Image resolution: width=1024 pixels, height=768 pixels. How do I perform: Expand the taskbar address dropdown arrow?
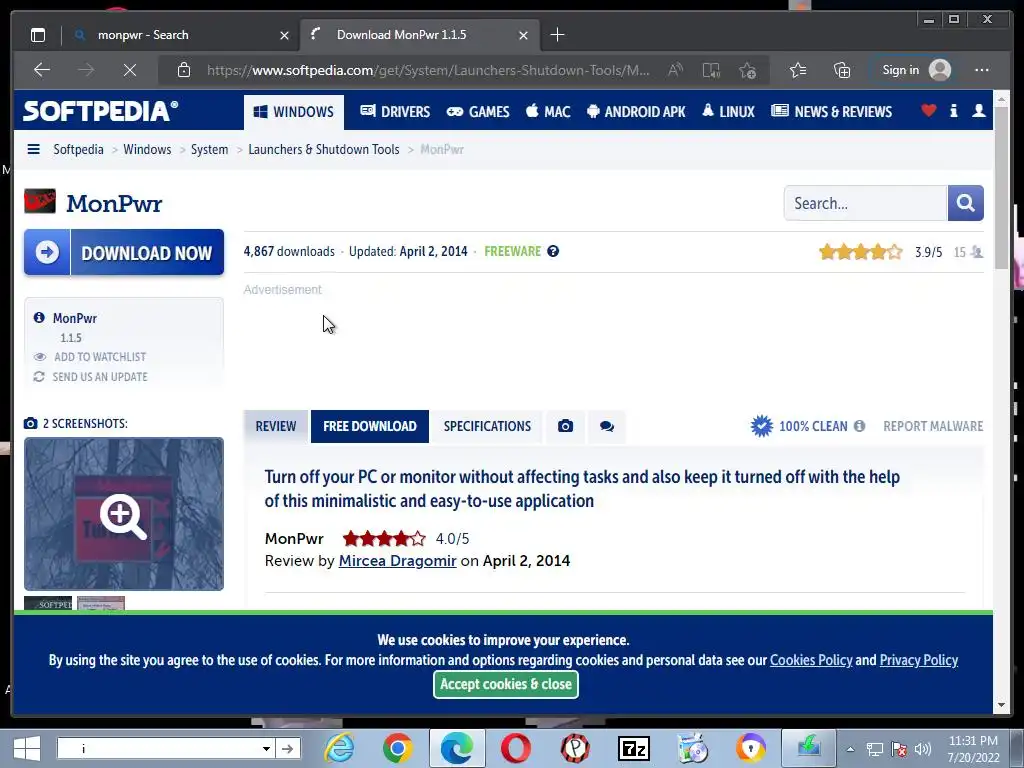266,748
